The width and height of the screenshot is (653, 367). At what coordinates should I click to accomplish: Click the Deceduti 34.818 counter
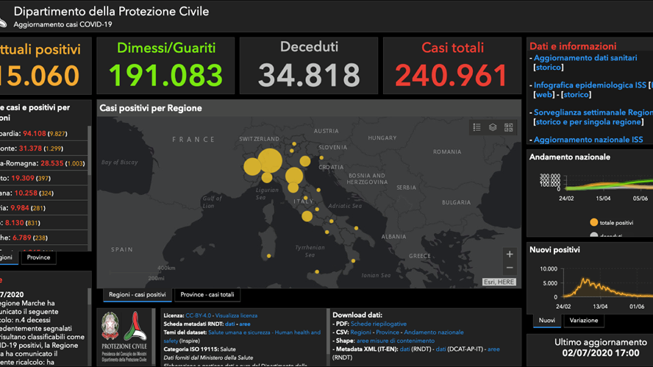[x=309, y=66]
